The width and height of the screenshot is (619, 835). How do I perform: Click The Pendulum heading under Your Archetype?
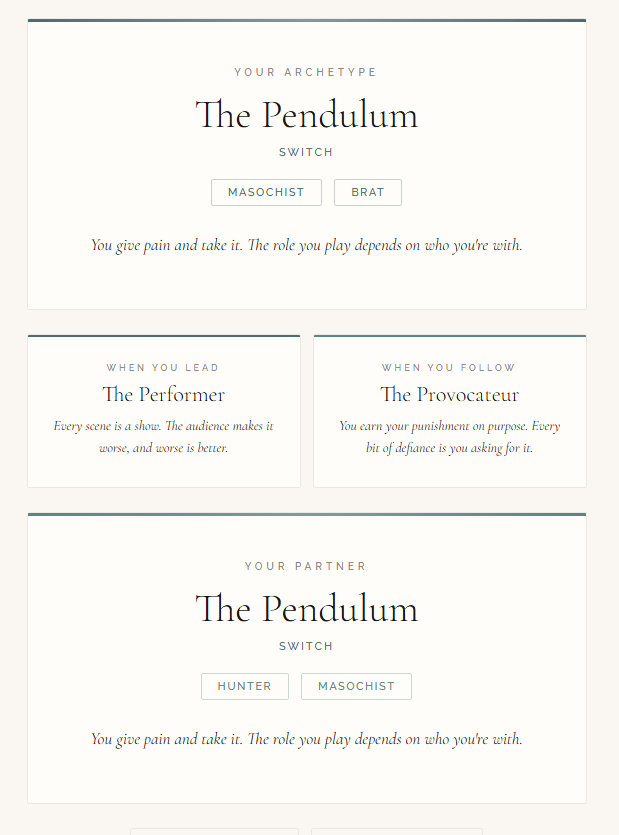(x=306, y=115)
